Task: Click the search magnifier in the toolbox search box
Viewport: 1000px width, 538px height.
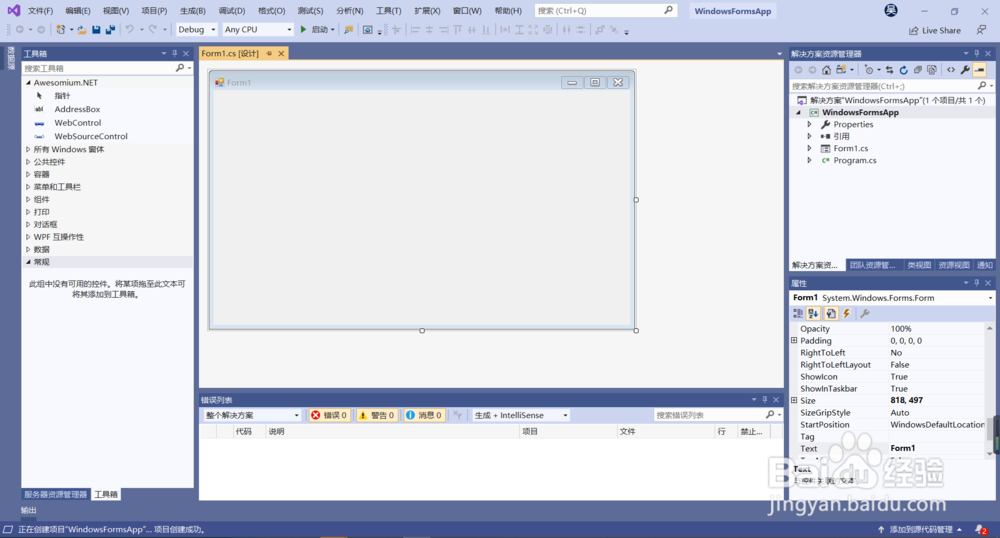Action: click(x=180, y=68)
